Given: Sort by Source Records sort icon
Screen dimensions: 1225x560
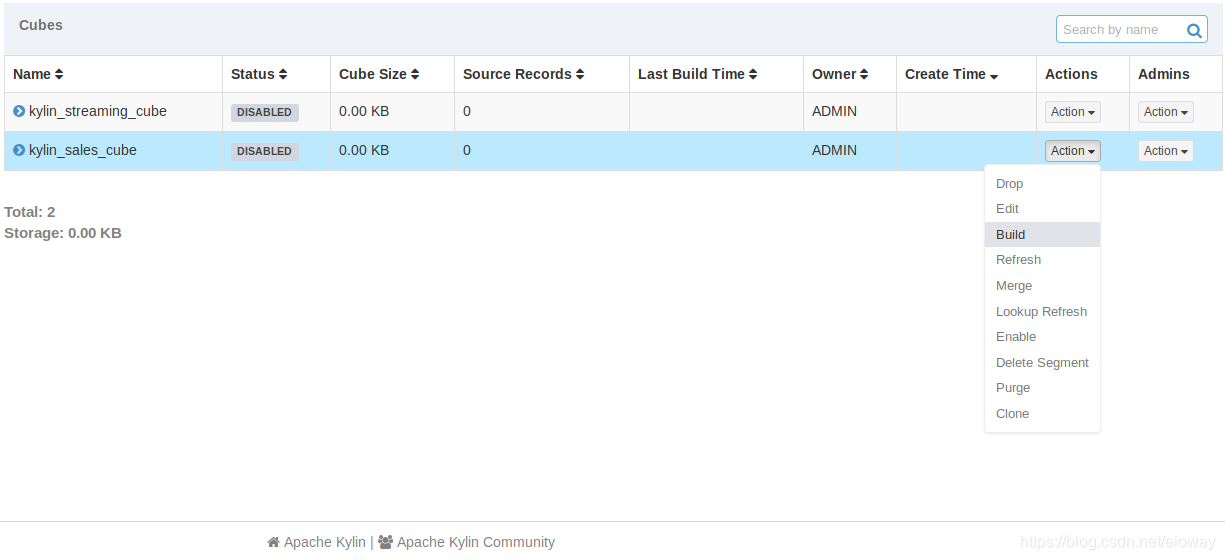Looking at the screenshot, I should (x=580, y=74).
